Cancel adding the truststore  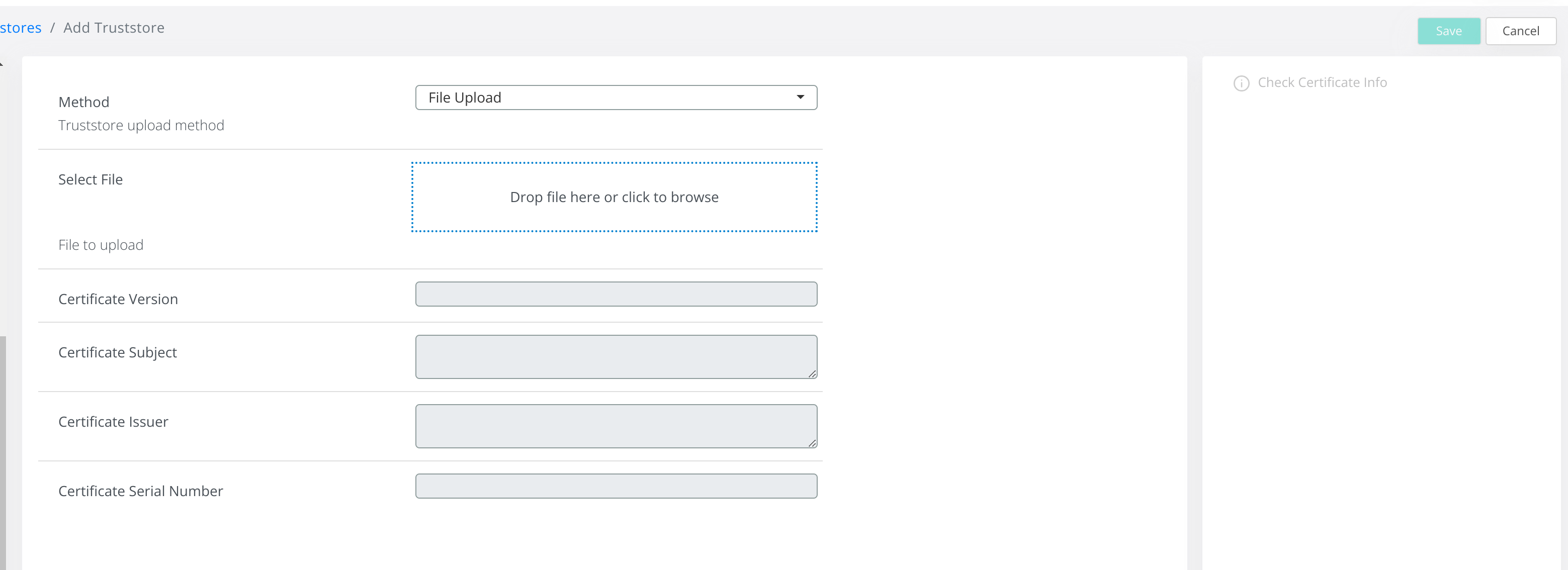tap(1520, 31)
